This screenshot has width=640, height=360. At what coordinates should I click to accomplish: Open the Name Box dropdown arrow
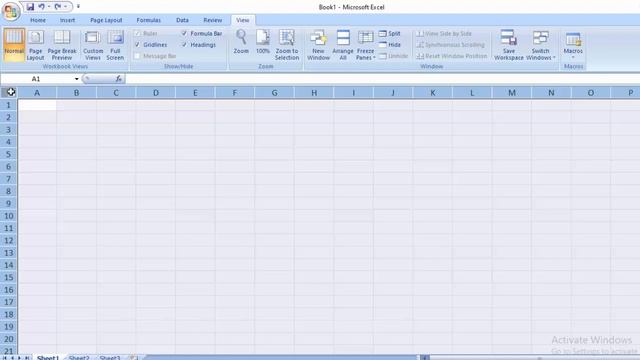[x=76, y=79]
